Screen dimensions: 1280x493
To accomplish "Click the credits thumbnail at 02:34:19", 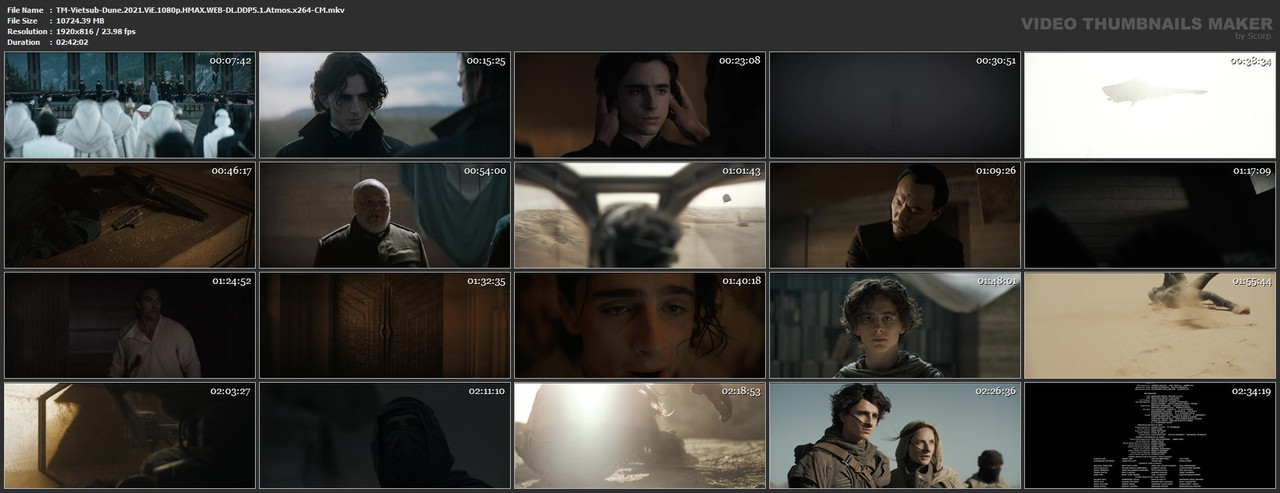I will [1150, 435].
